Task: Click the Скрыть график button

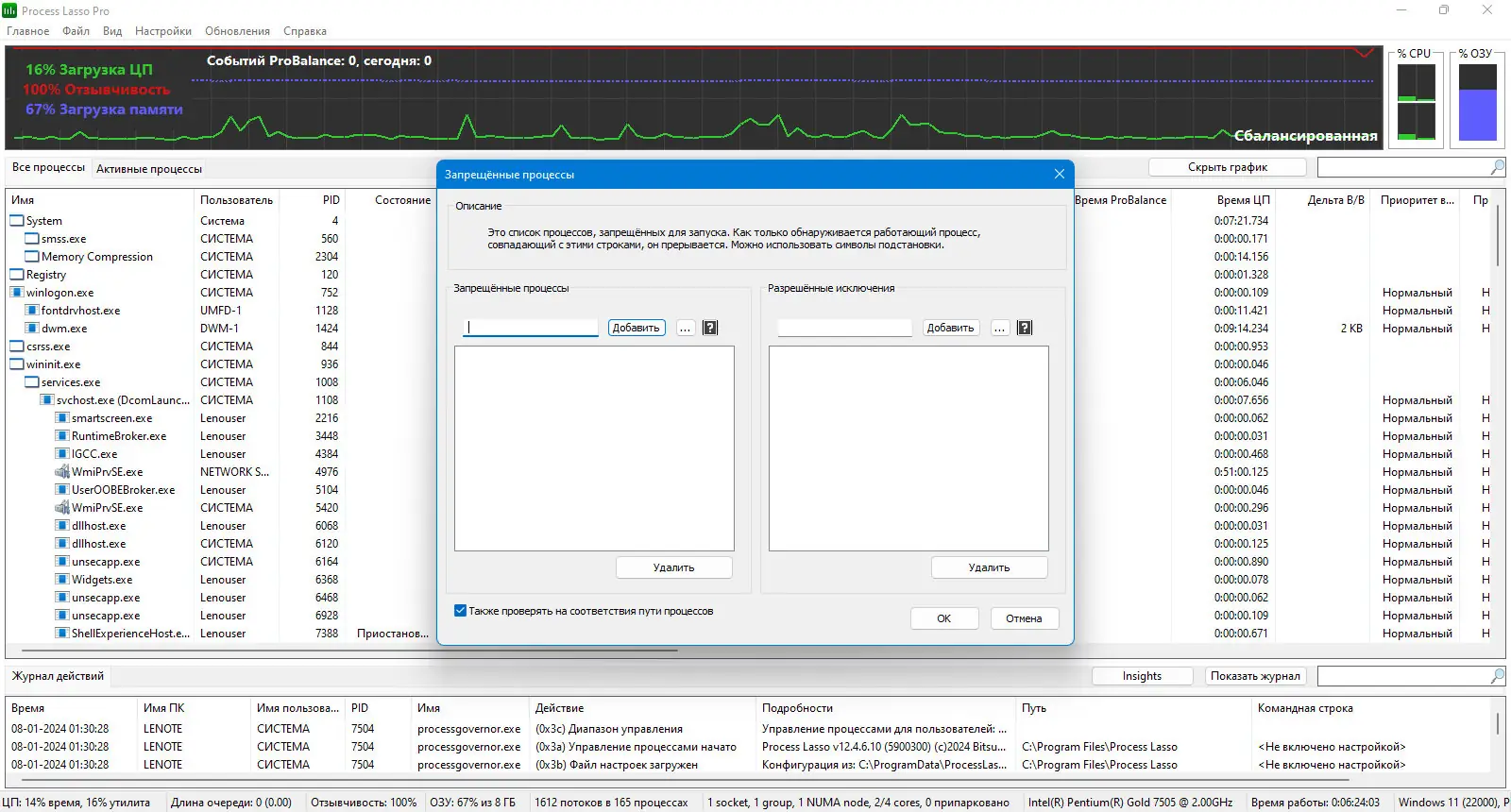Action: pos(1228,167)
